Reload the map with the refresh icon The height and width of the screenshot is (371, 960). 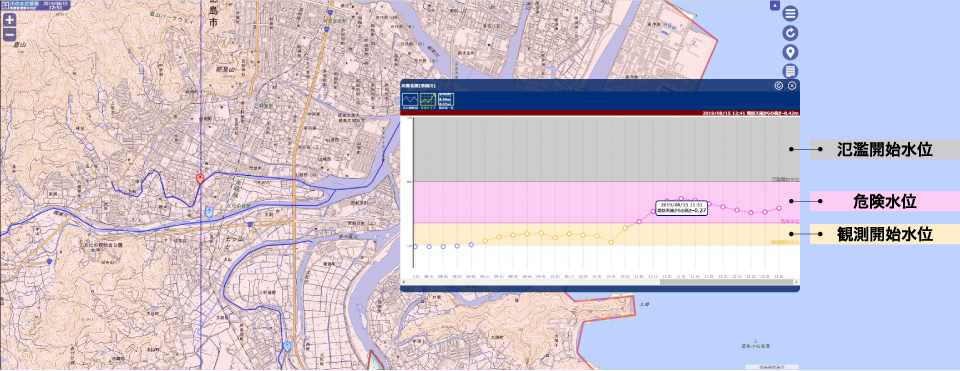[790, 33]
